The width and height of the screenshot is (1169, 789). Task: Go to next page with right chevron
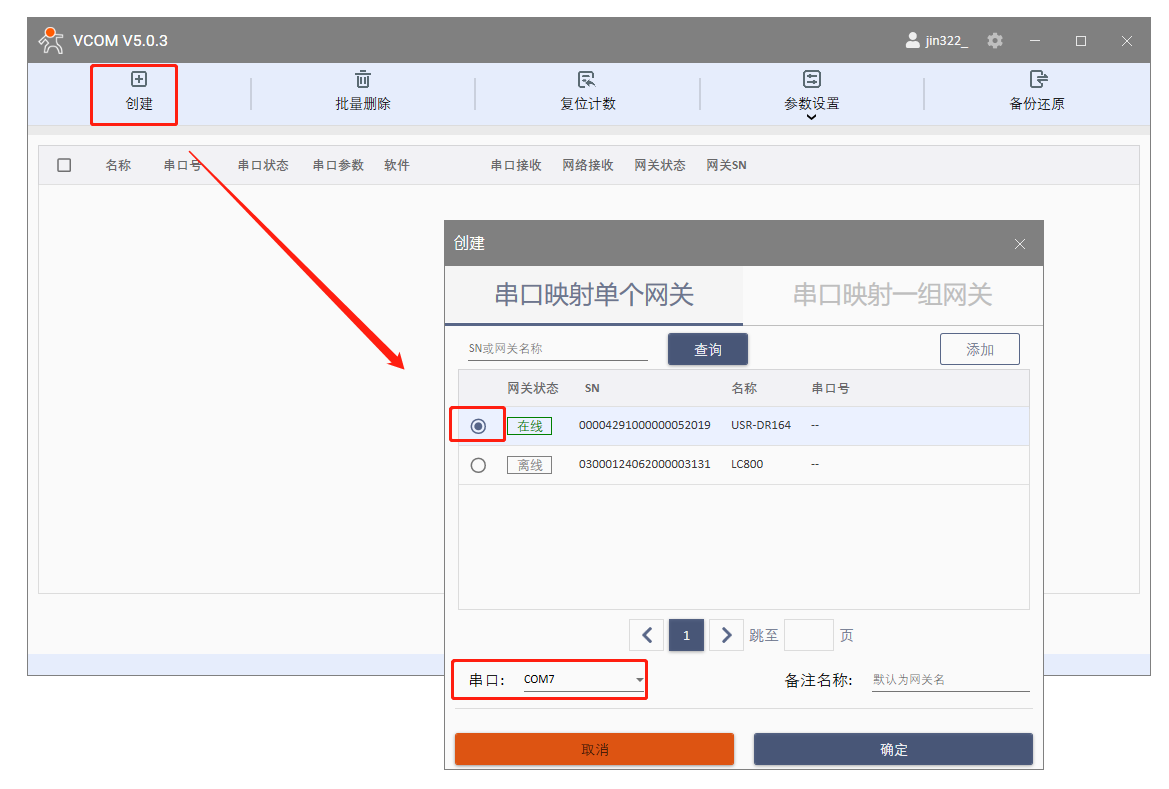726,635
